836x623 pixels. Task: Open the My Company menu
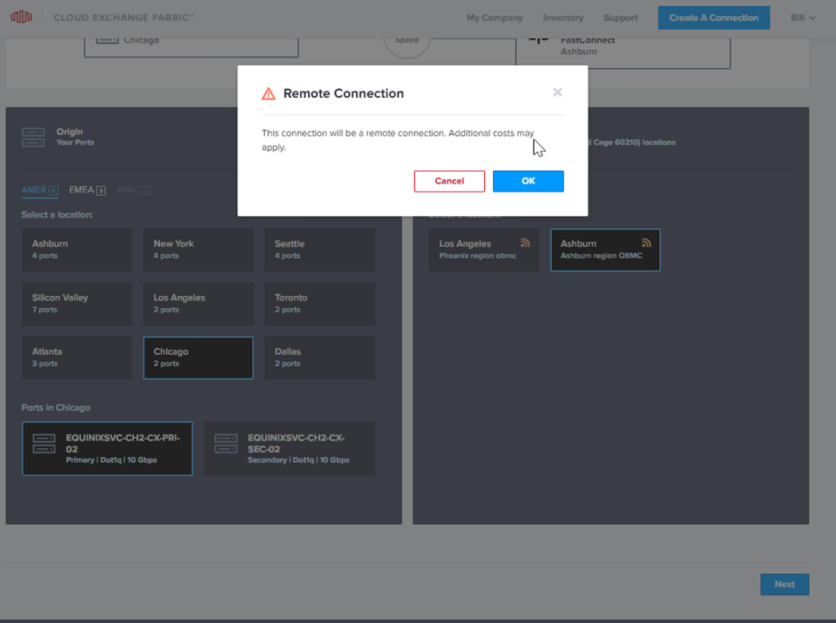coord(494,18)
